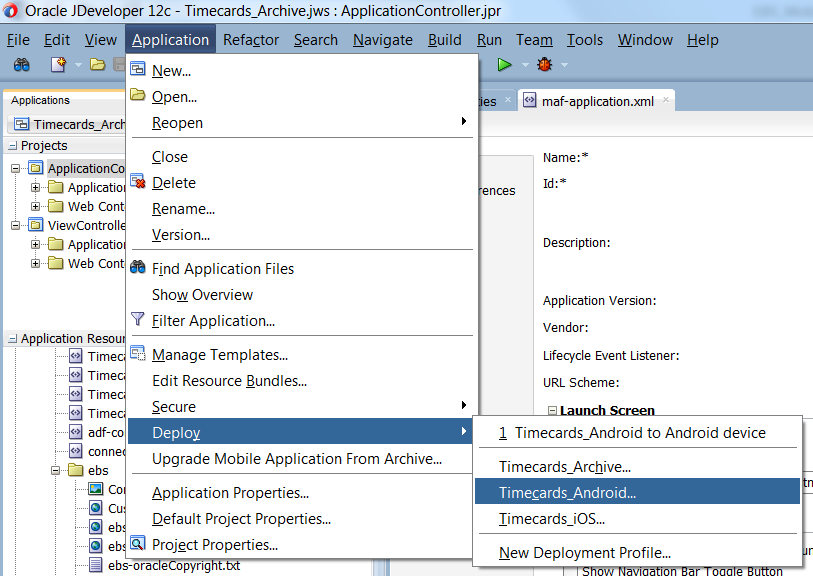
Task: Open the Debug button dropdown arrow
Action: pos(565,65)
